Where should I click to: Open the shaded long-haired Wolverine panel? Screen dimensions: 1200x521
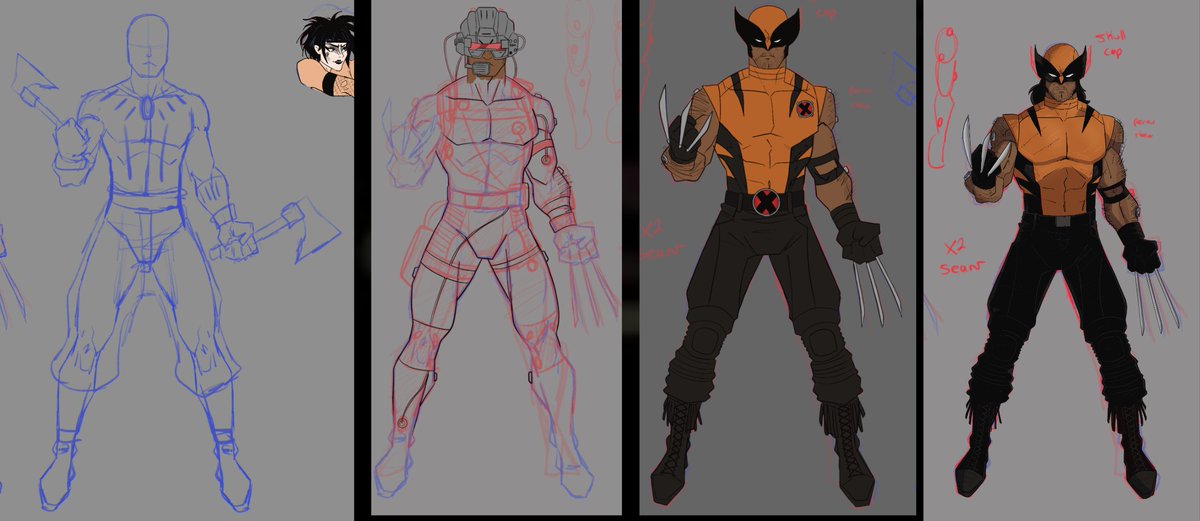[1063, 260]
